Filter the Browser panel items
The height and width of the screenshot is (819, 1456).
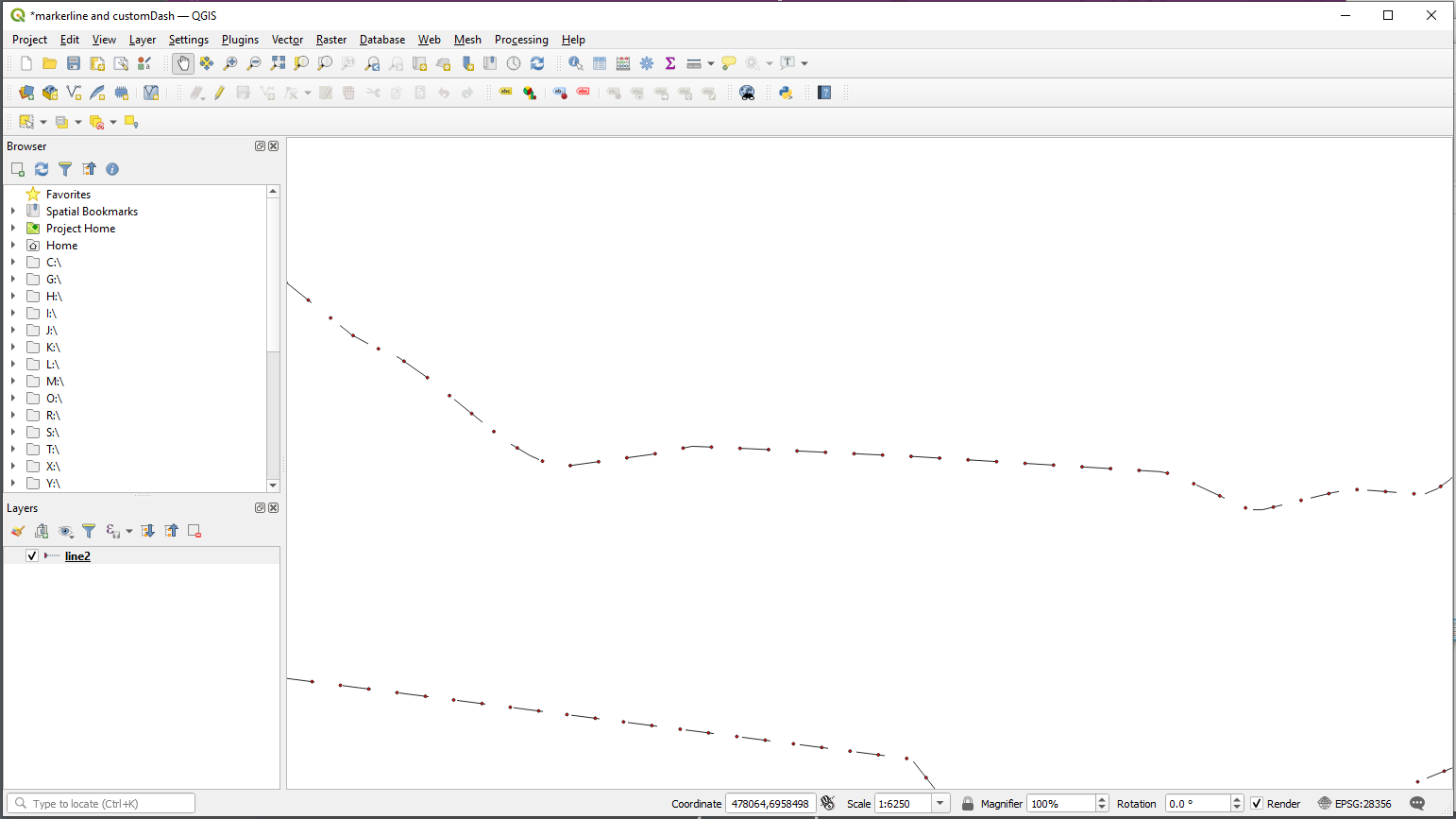(65, 169)
